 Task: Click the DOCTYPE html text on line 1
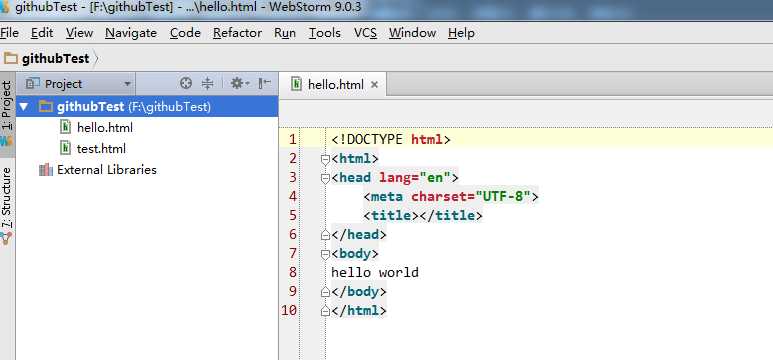click(x=391, y=140)
